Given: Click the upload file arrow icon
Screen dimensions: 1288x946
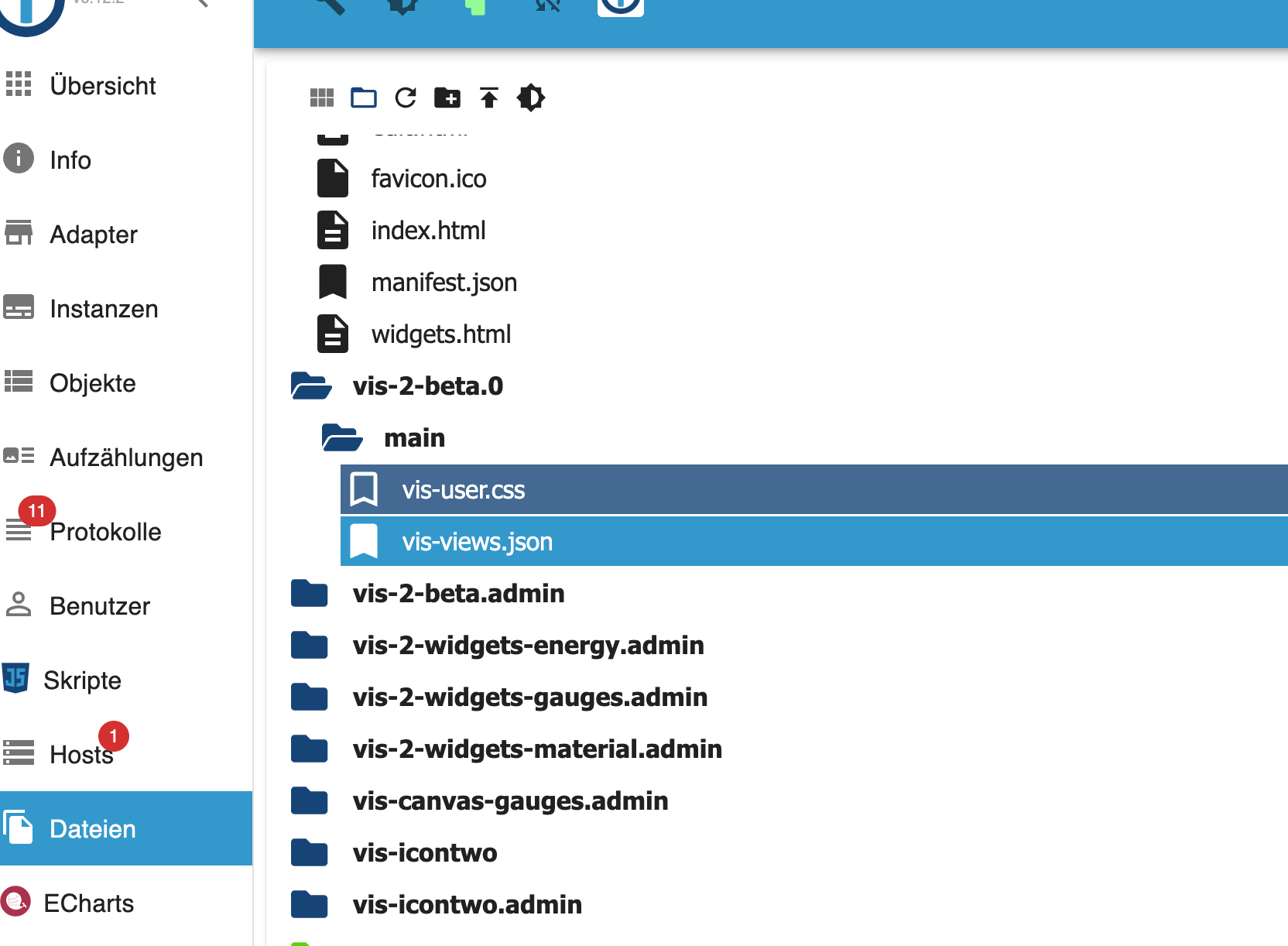Looking at the screenshot, I should (x=489, y=98).
